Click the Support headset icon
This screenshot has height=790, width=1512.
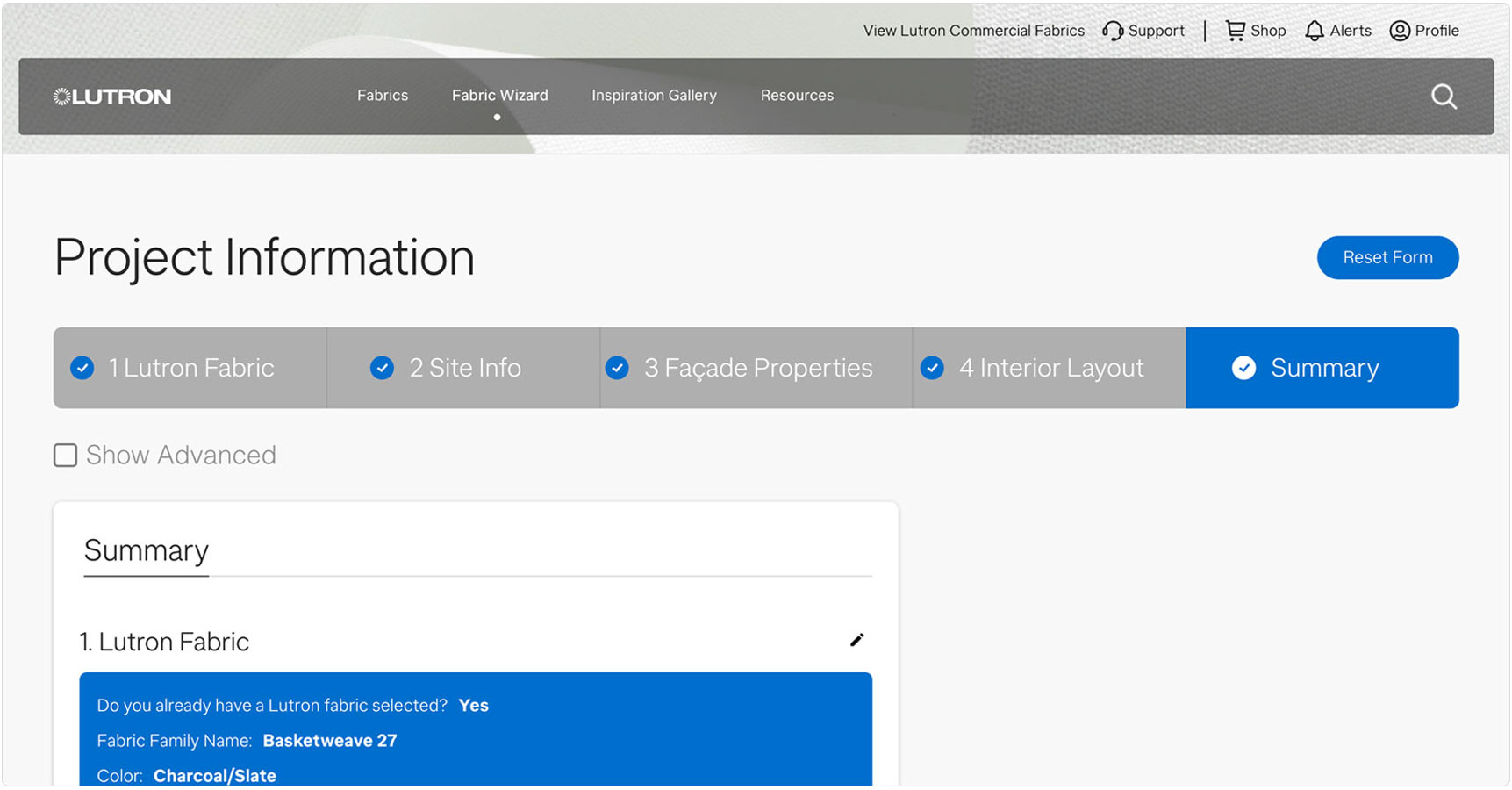tap(1113, 31)
